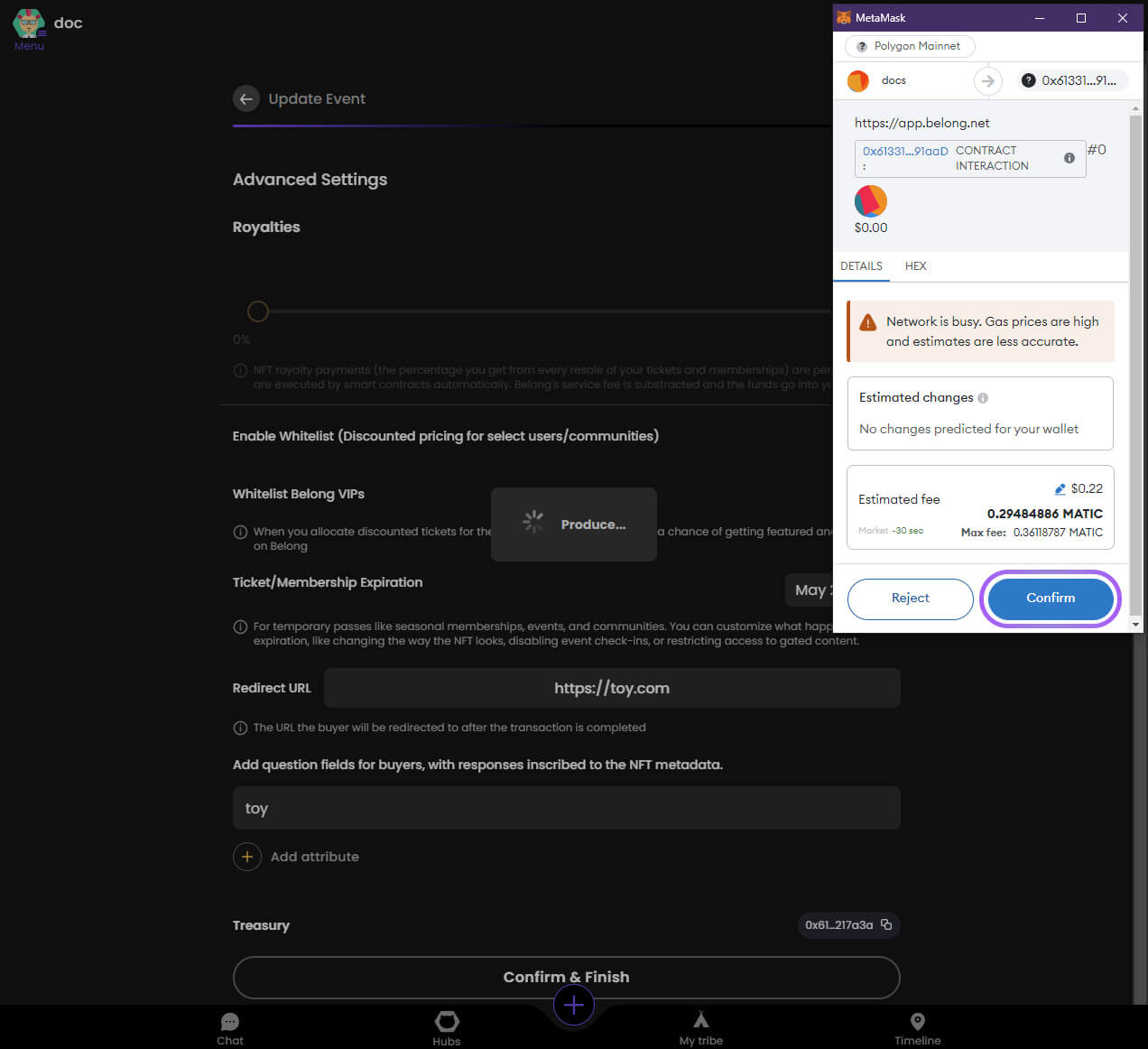Click the recipient question mark icon
Screen dimensions: 1148x1049
tap(1028, 80)
